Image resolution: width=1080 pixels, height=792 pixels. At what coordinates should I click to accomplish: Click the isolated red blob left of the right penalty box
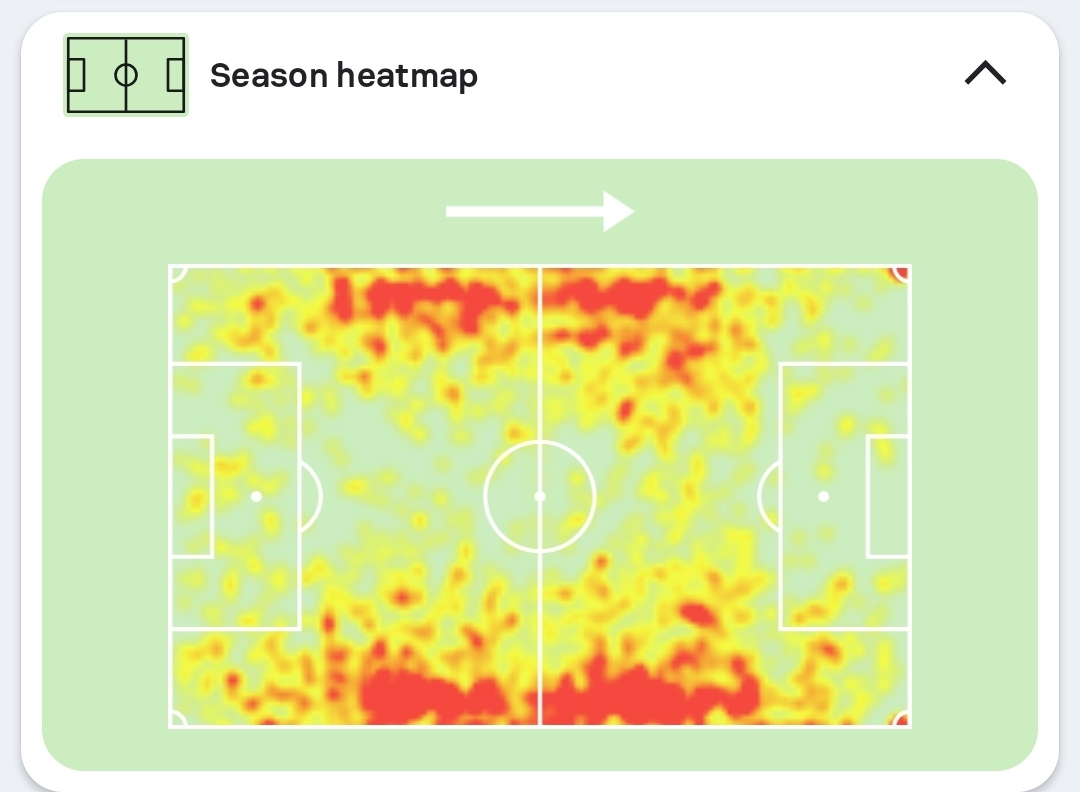pos(703,612)
